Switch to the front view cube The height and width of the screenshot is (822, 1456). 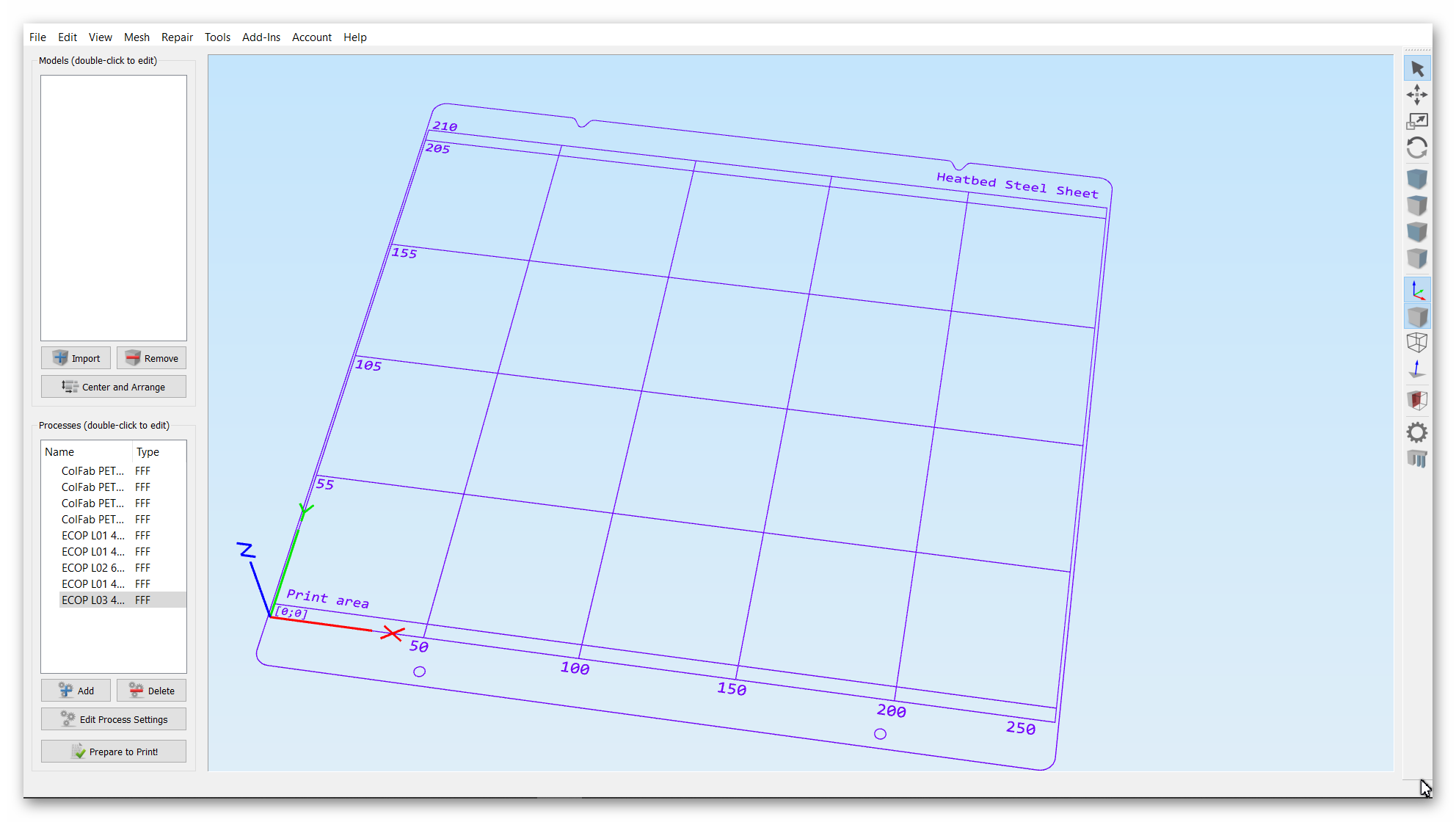click(x=1417, y=232)
